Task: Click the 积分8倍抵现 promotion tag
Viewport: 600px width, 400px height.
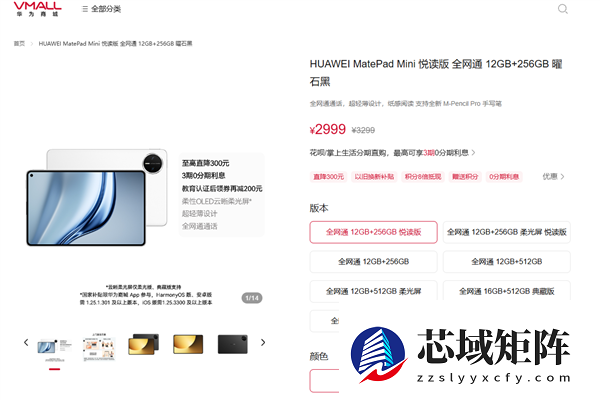Action: (x=423, y=176)
